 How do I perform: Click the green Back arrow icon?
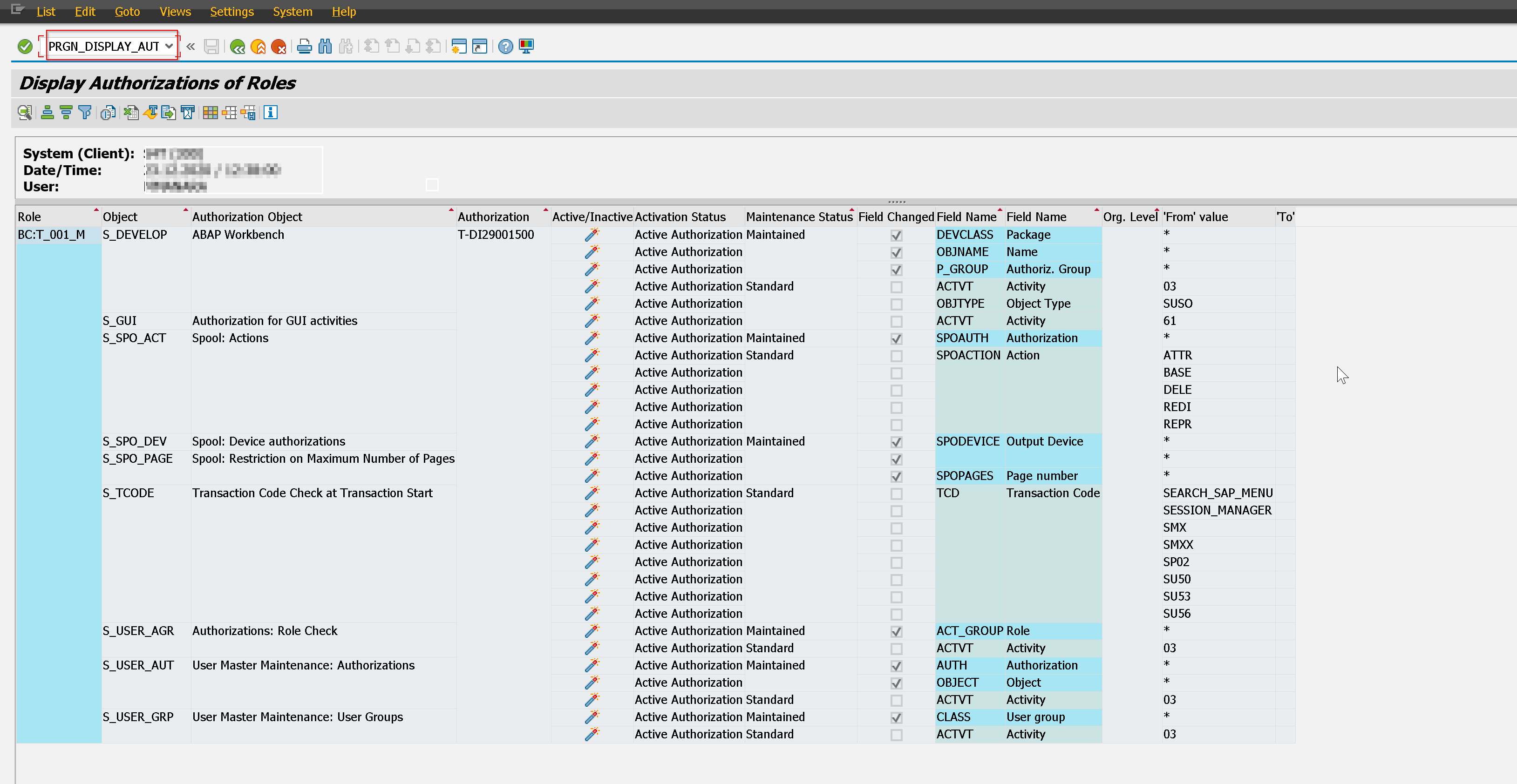(238, 47)
